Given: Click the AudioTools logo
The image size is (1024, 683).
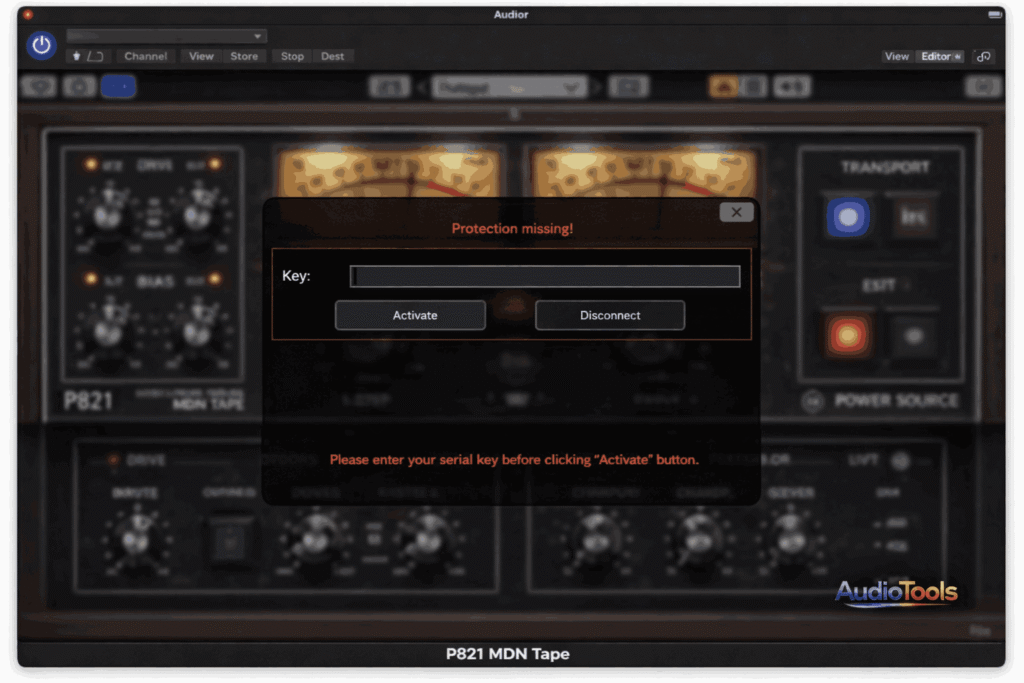Looking at the screenshot, I should point(896,592).
